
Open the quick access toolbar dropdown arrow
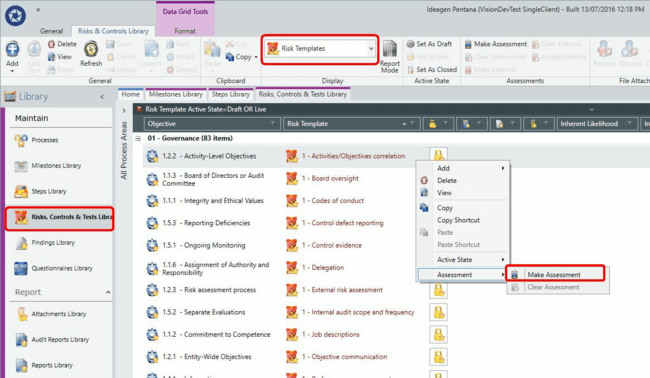38,10
